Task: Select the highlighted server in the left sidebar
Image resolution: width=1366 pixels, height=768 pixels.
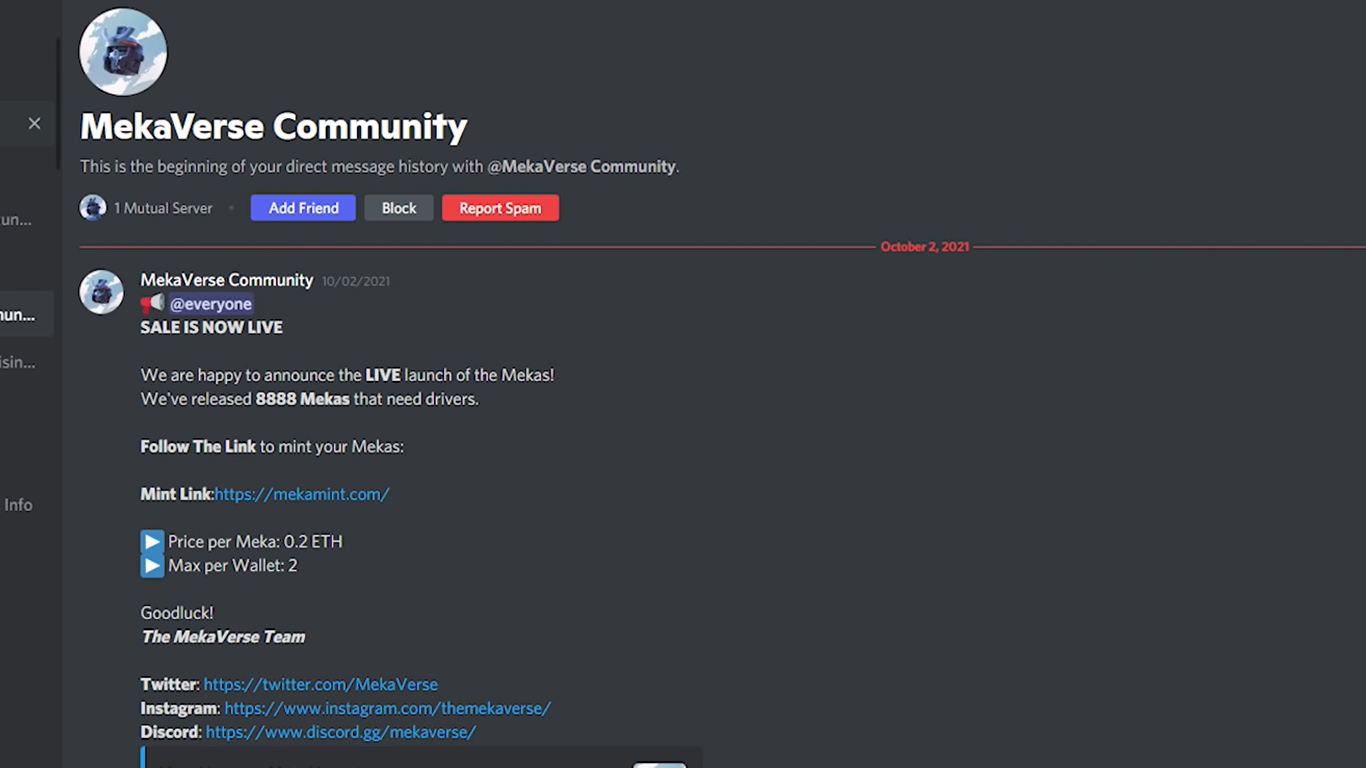Action: [27, 313]
